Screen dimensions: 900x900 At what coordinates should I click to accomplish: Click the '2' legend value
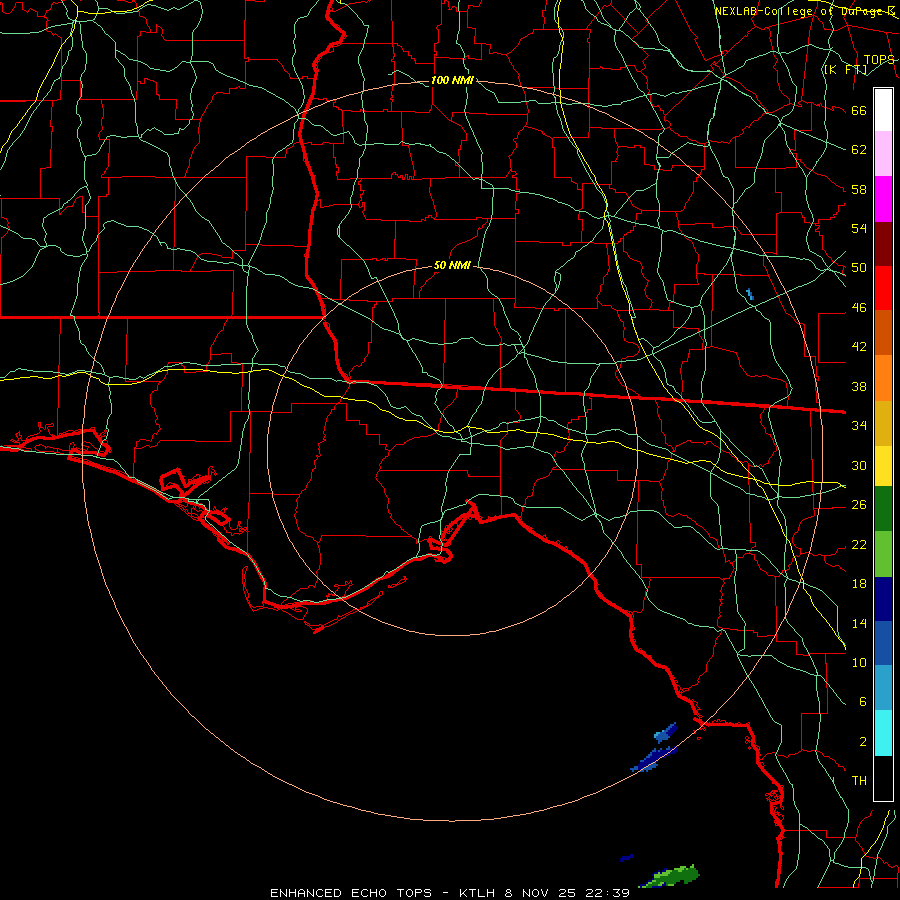[x=862, y=742]
